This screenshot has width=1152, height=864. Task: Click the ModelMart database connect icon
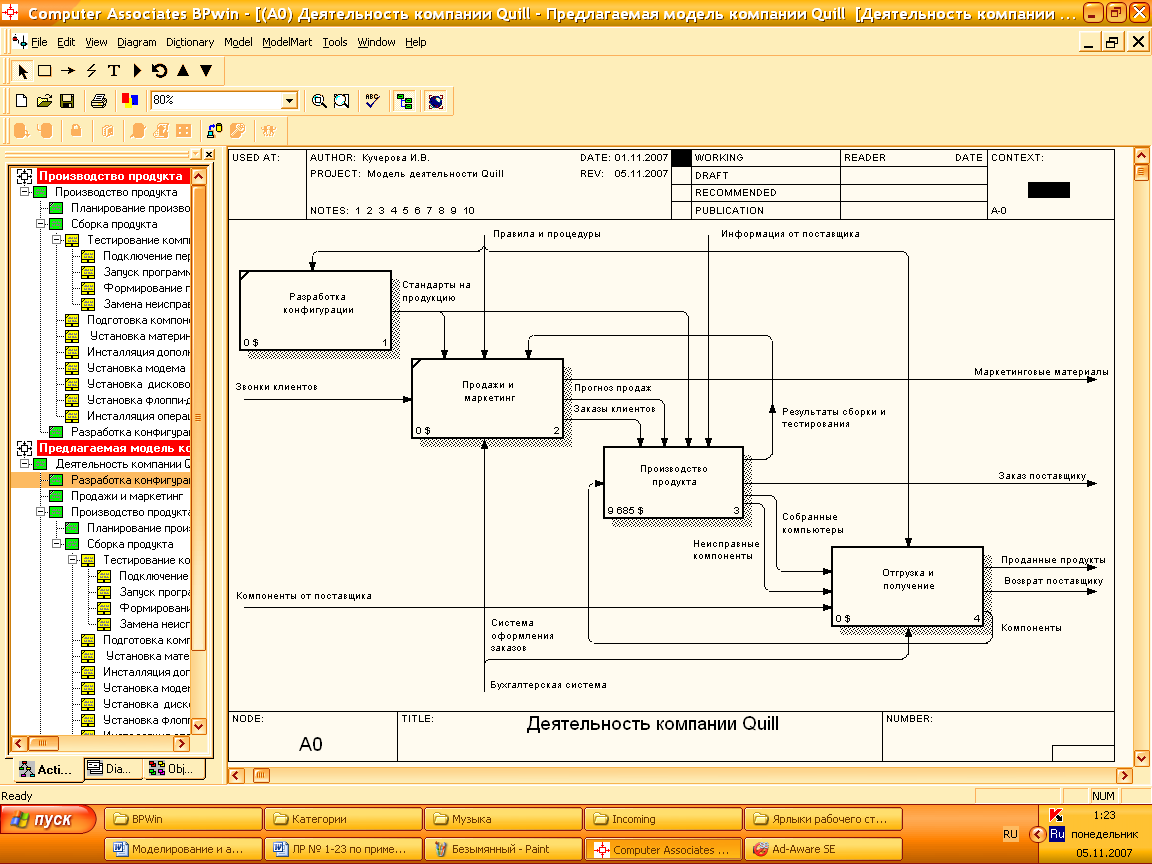click(x=215, y=131)
